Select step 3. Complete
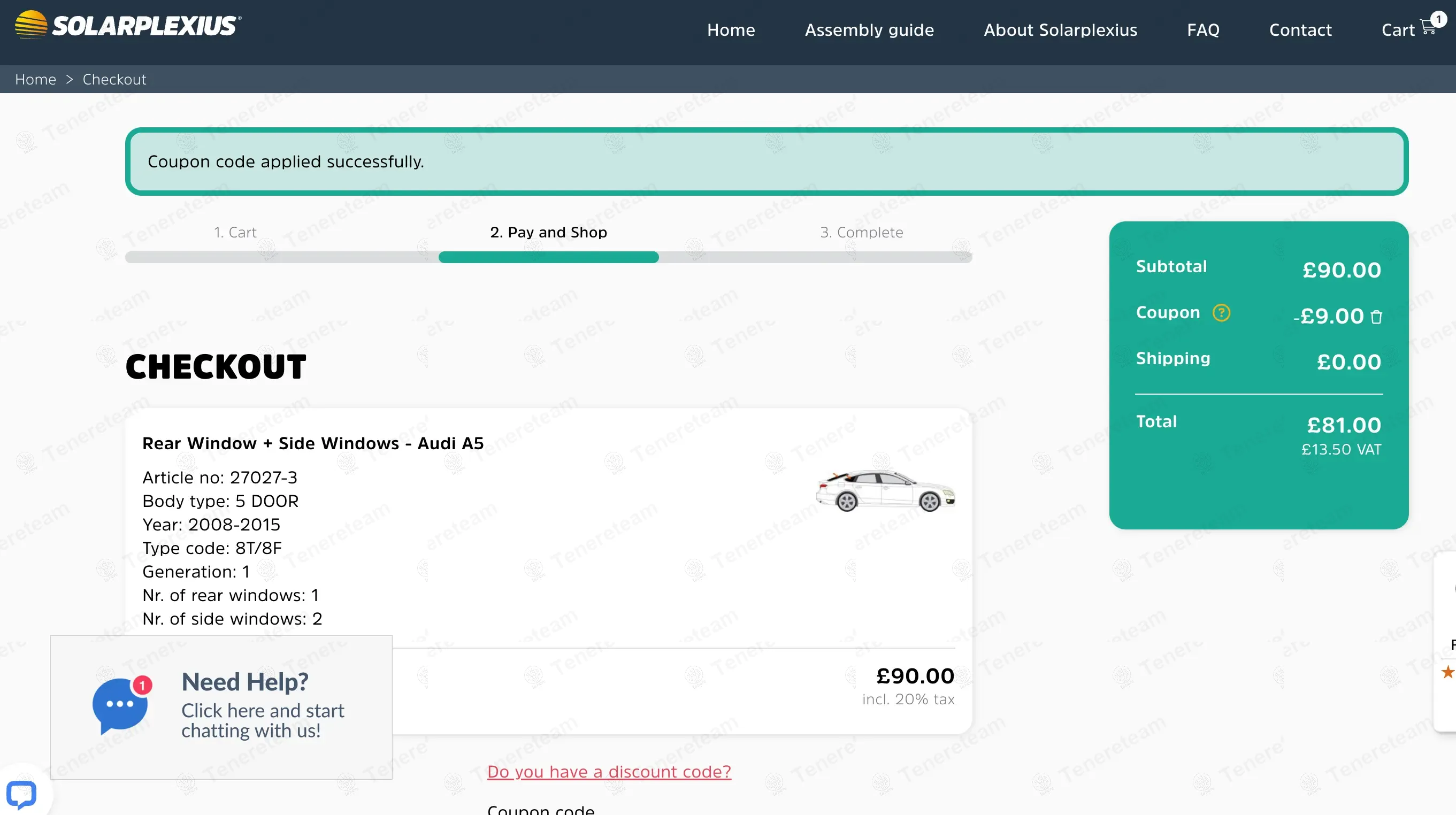 pos(861,232)
